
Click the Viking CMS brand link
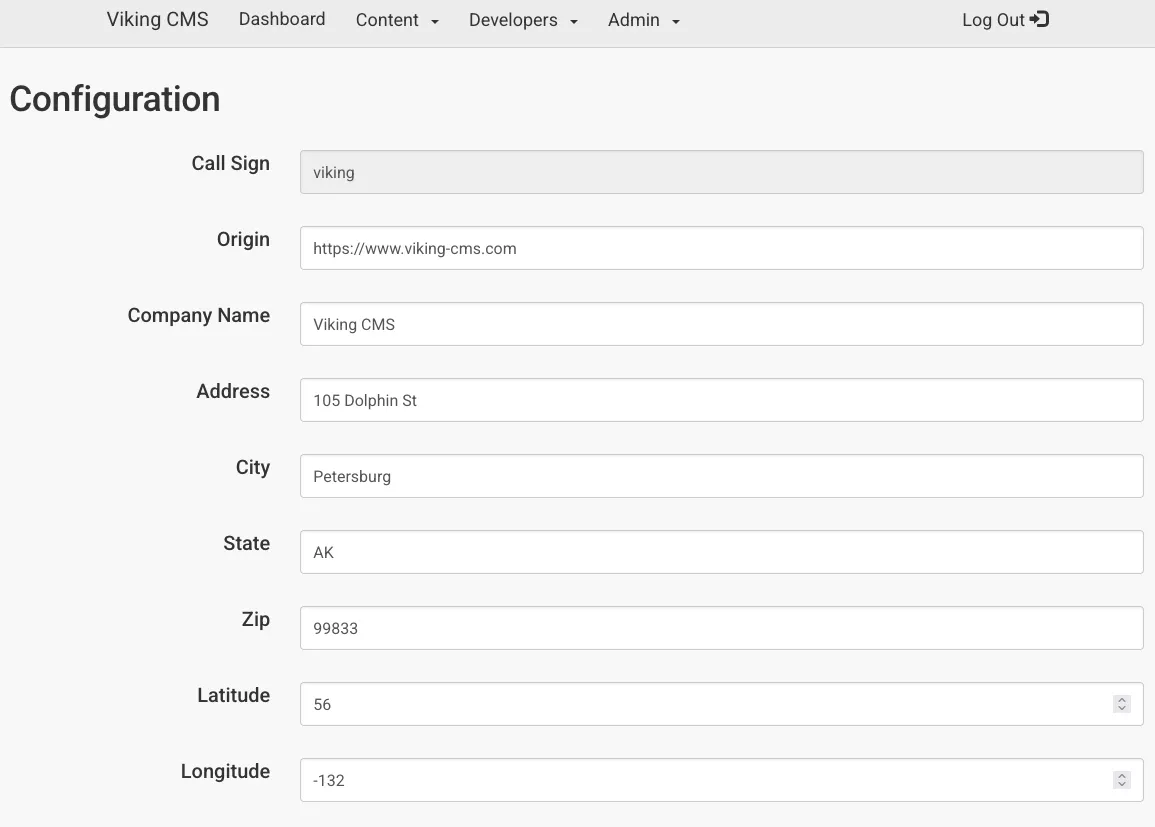coord(158,20)
